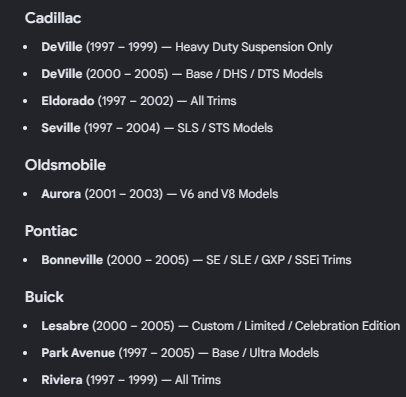Click the bold word Bonneville

click(72, 260)
